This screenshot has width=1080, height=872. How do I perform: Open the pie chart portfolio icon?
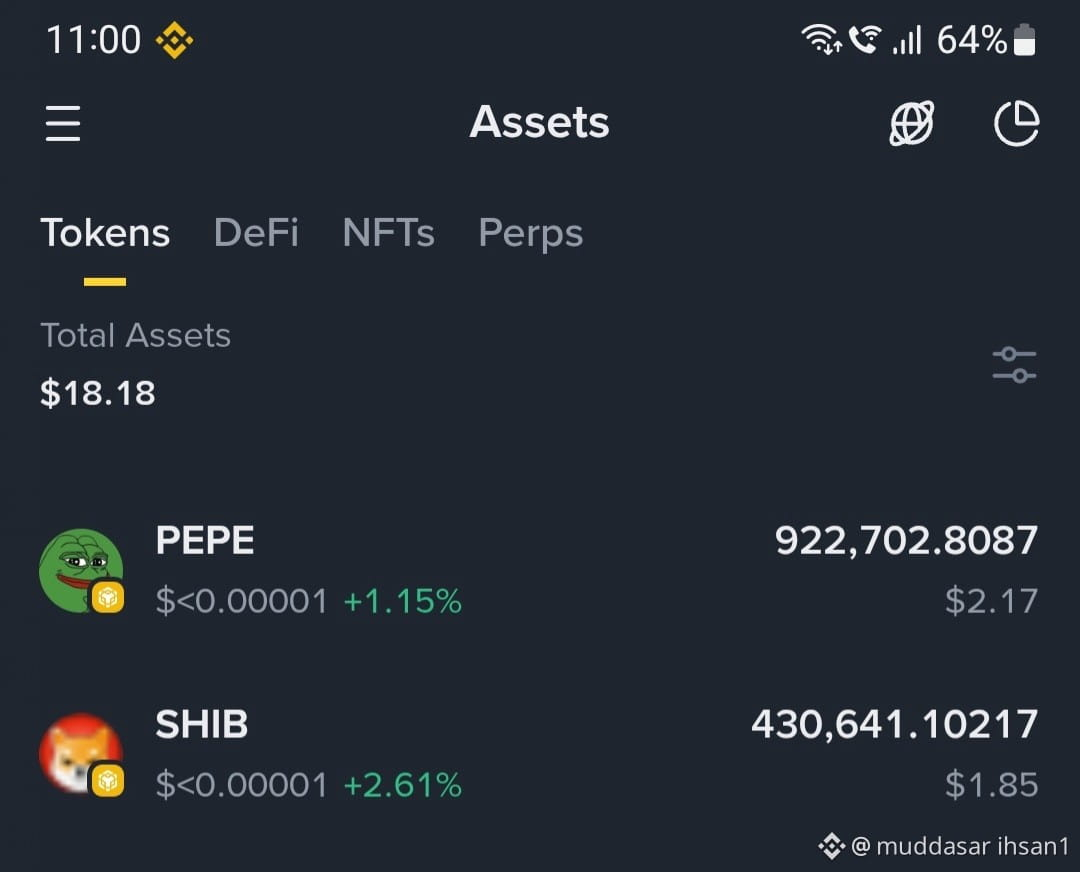(x=1017, y=123)
